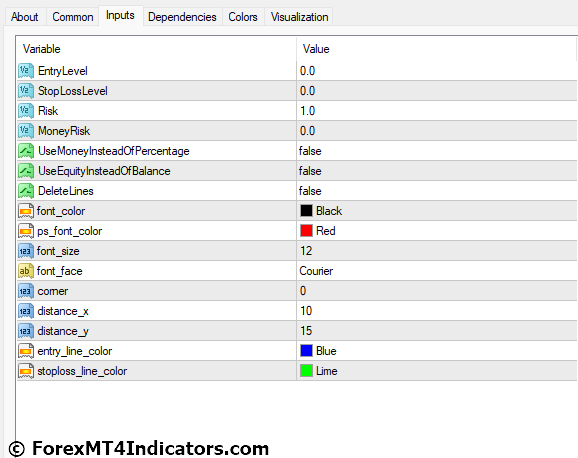Click the distance_y integer icon
The height and width of the screenshot is (458, 578).
26,331
